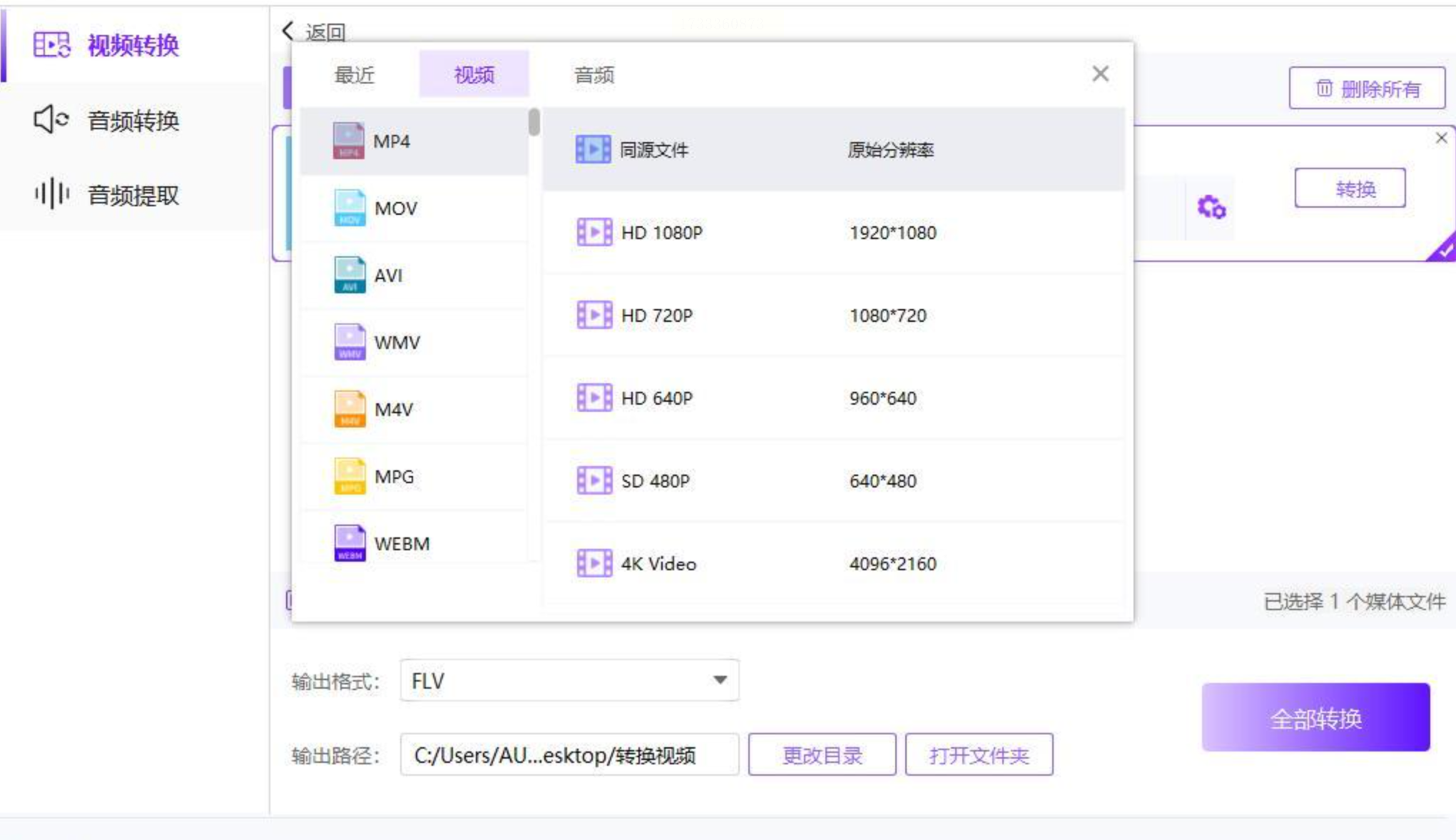This screenshot has width=1456, height=840.
Task: Switch to the 音频 tab
Action: point(594,74)
